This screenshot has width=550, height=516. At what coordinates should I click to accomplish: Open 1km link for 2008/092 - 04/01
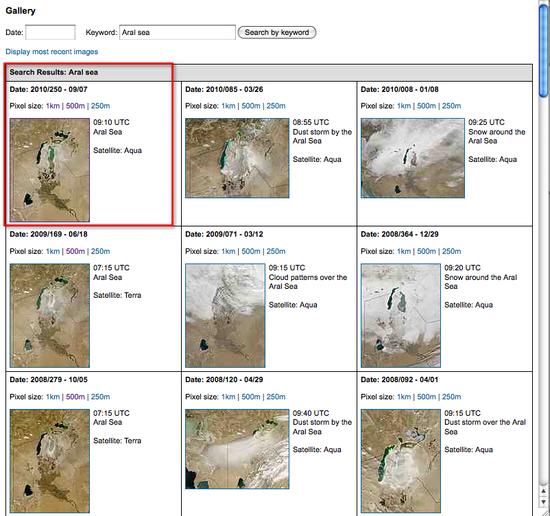tap(404, 397)
